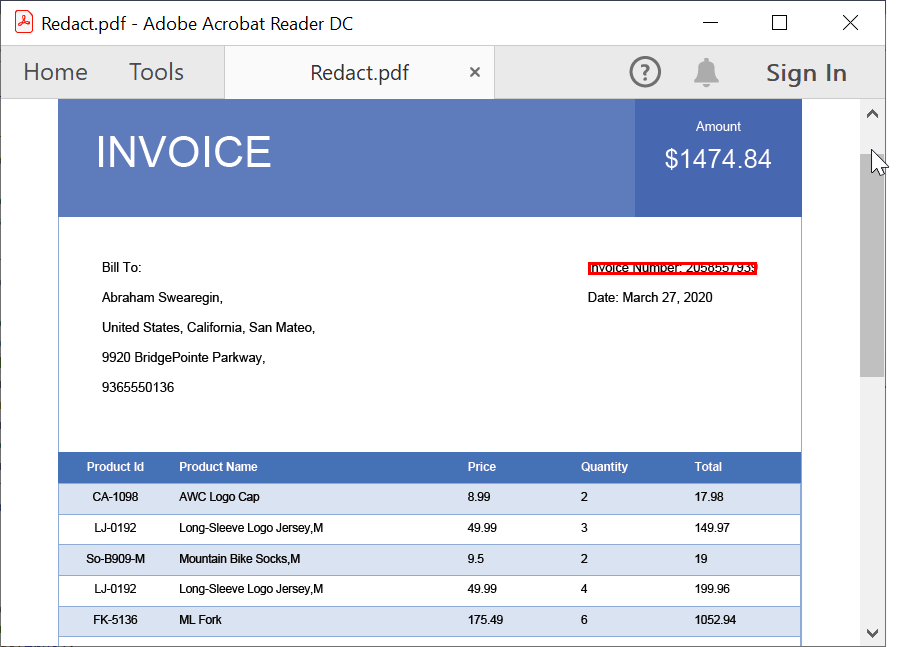Open the Help question mark icon
Viewport: 919px width, 647px height.
coord(645,72)
